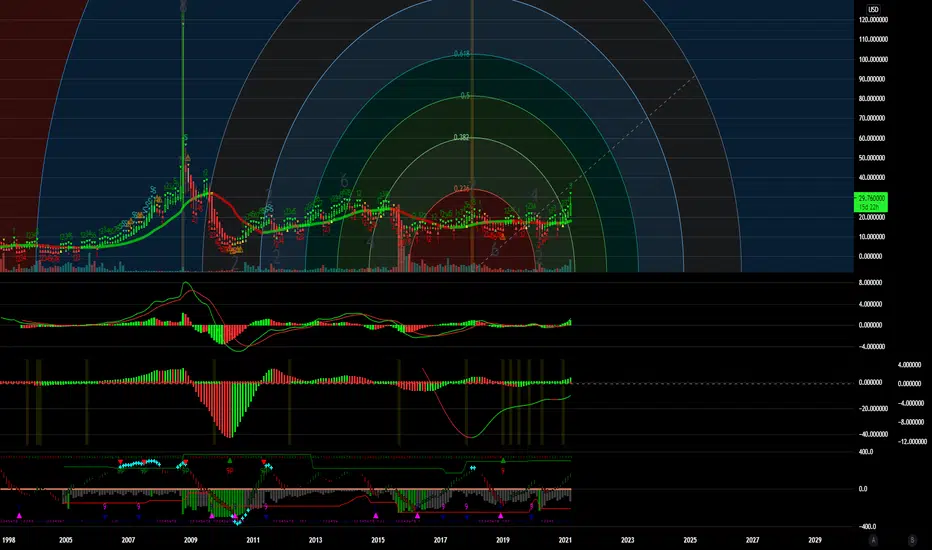Click the 90.000000 price axis label
Screen dimensions: 932x550
(x=873, y=79)
